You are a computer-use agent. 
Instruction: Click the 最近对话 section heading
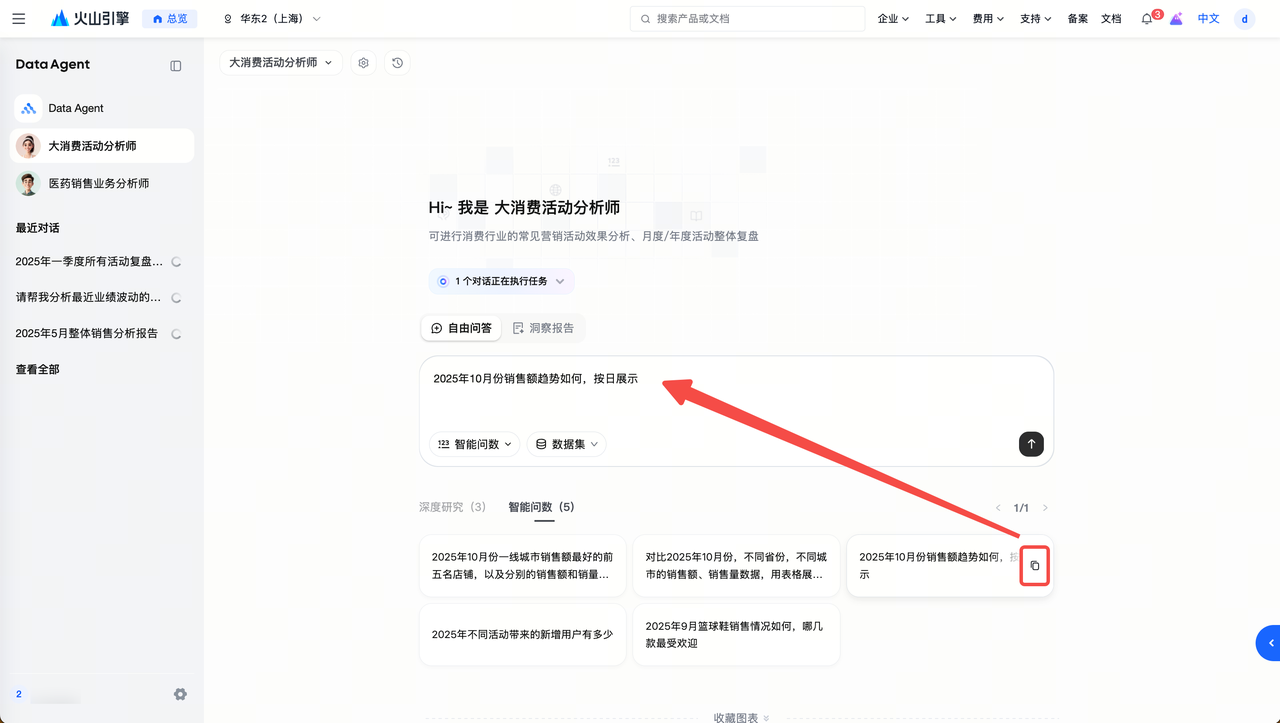[x=38, y=228]
